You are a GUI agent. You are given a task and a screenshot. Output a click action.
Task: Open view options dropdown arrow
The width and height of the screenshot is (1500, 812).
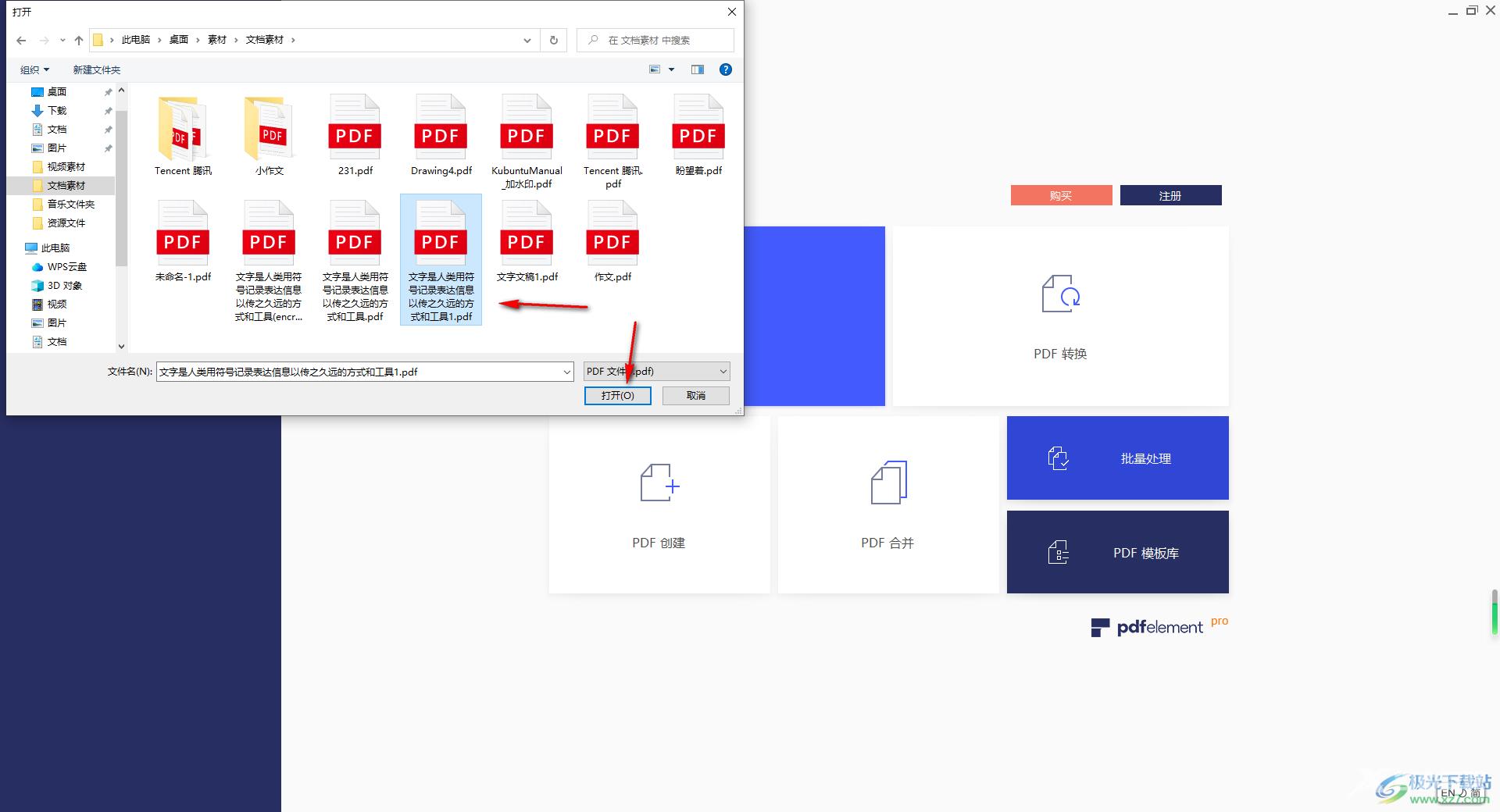click(x=671, y=69)
